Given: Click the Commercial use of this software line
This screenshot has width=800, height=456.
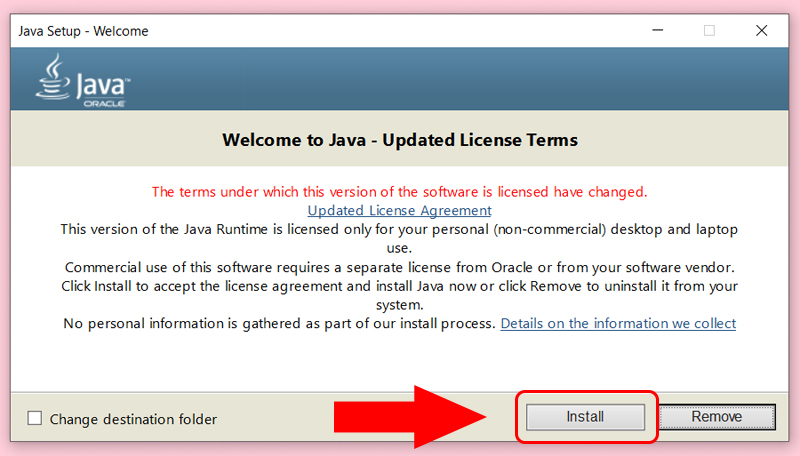Looking at the screenshot, I should [399, 267].
